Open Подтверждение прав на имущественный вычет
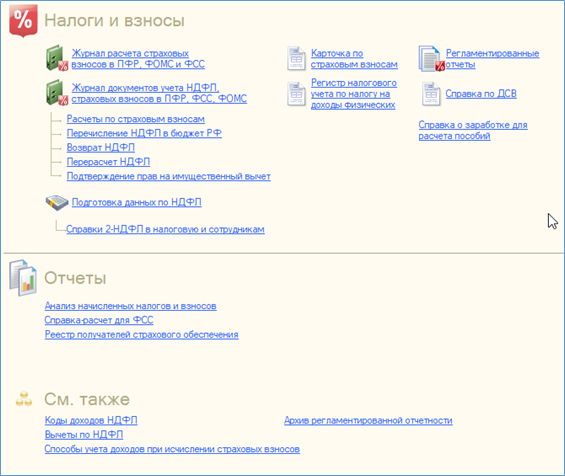Screen dimensions: 565x476 tap(169, 176)
